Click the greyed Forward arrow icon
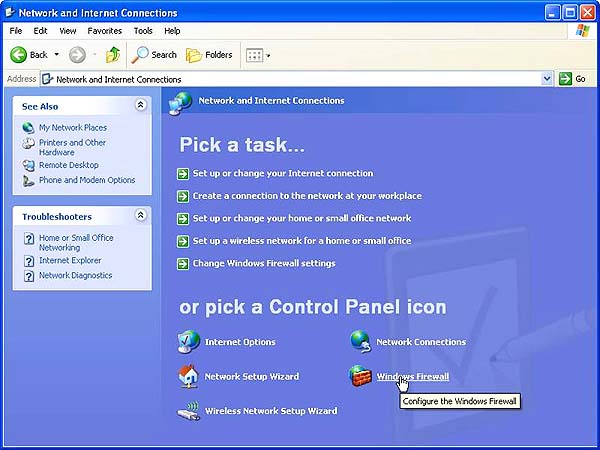Image resolution: width=600 pixels, height=450 pixels. click(x=77, y=55)
